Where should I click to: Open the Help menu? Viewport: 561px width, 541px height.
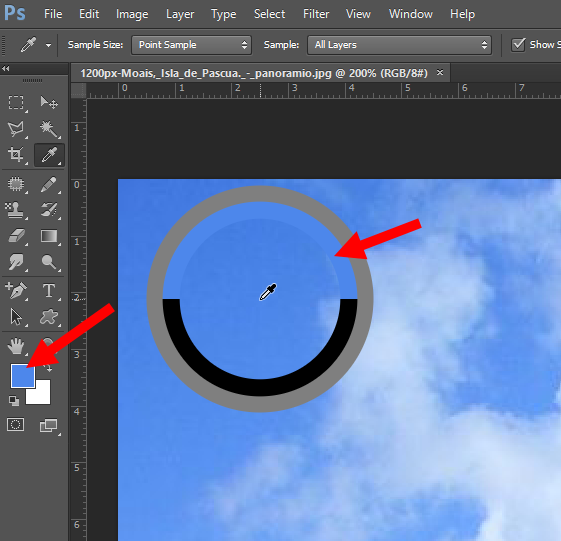[x=462, y=14]
